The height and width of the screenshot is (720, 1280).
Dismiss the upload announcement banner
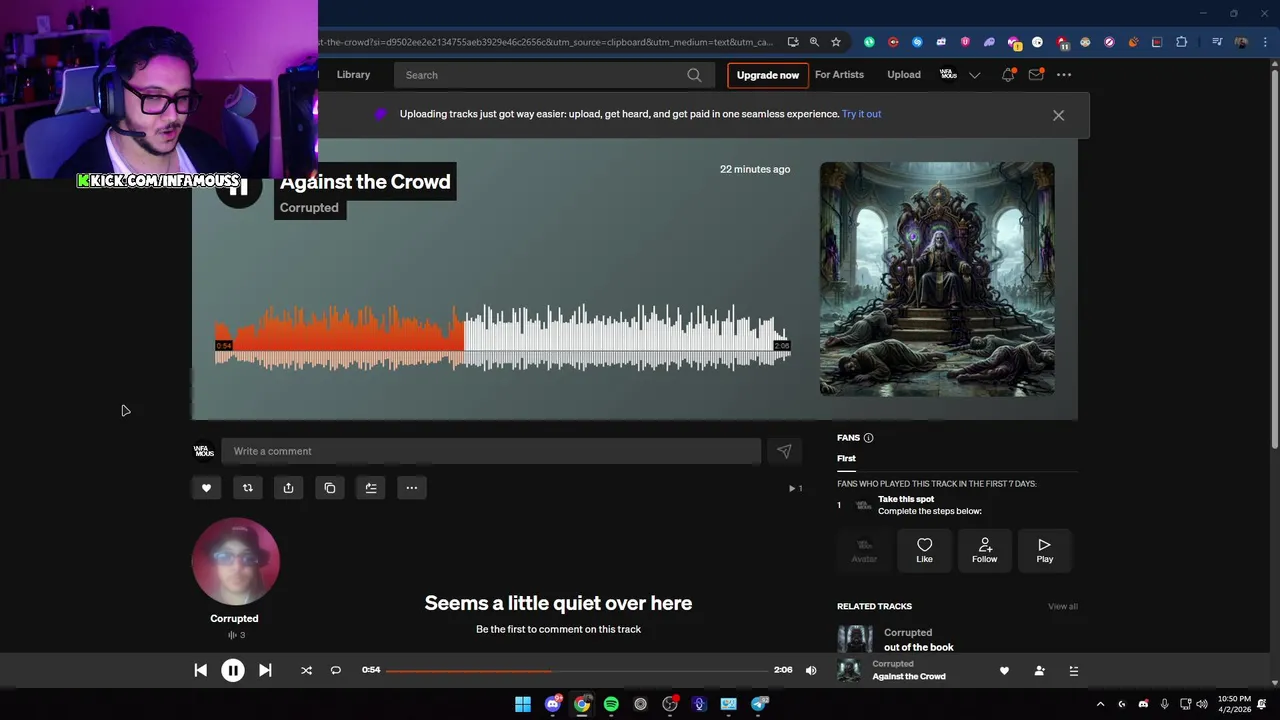pos(1058,115)
